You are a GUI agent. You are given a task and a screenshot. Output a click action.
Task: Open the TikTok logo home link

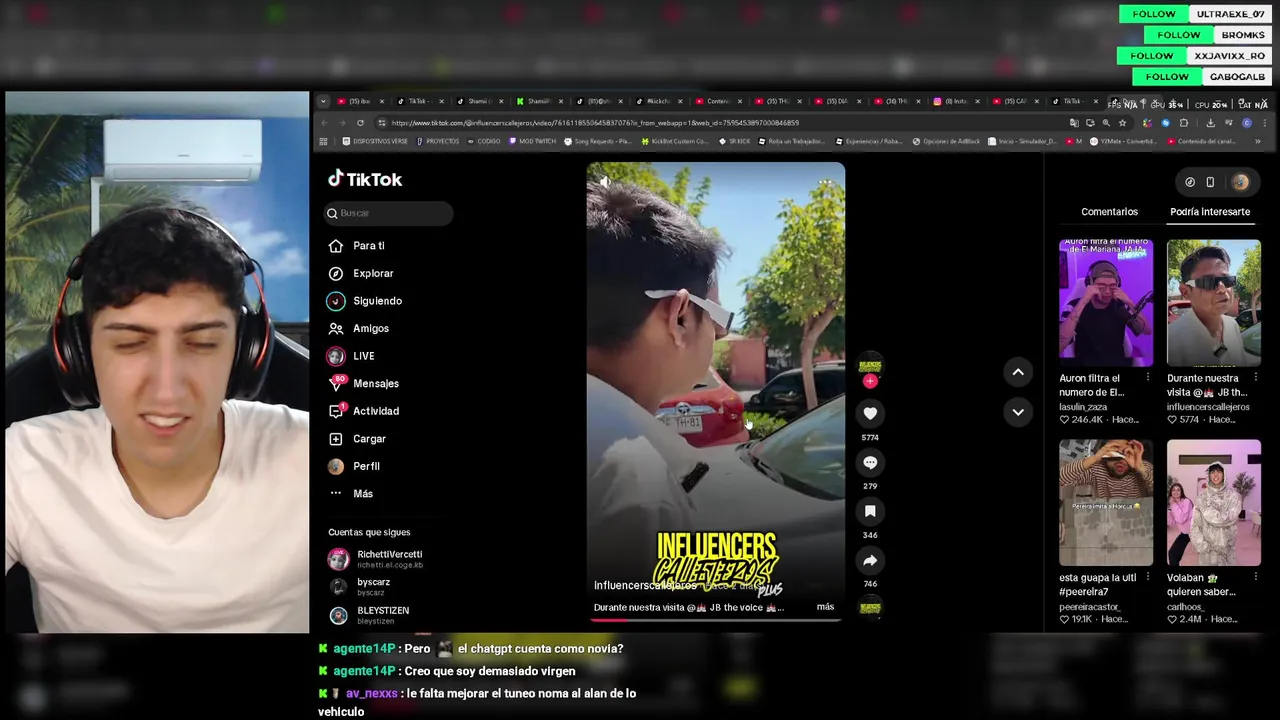(365, 179)
